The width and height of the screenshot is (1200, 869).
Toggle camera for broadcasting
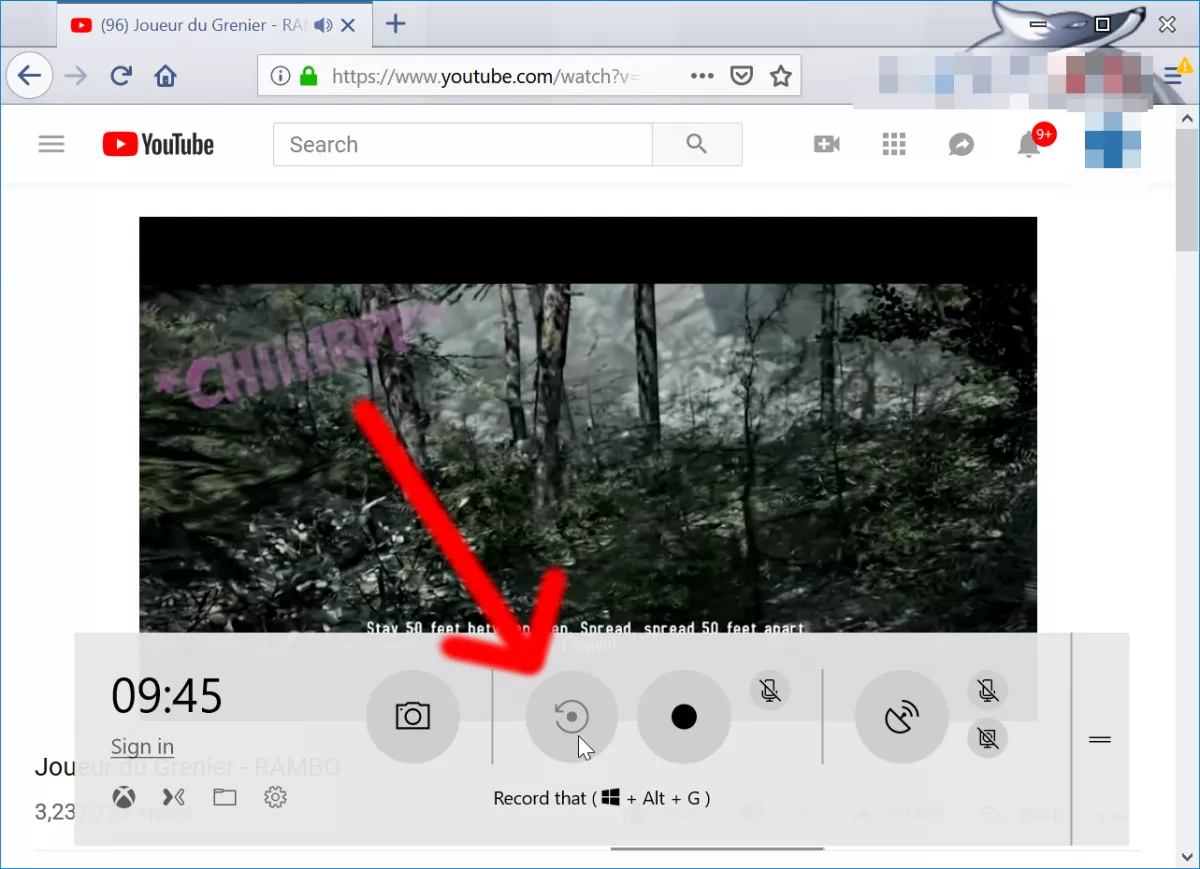(x=988, y=738)
